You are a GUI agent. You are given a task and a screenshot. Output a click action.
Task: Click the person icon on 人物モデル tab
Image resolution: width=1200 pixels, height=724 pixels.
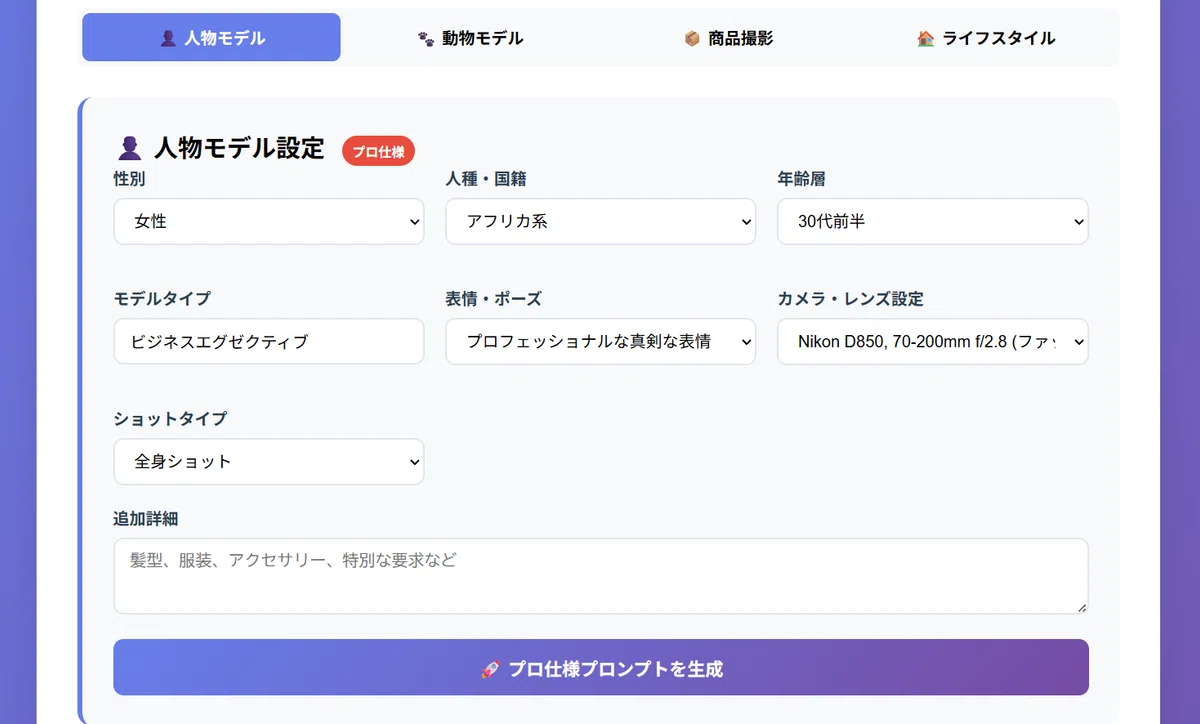168,39
